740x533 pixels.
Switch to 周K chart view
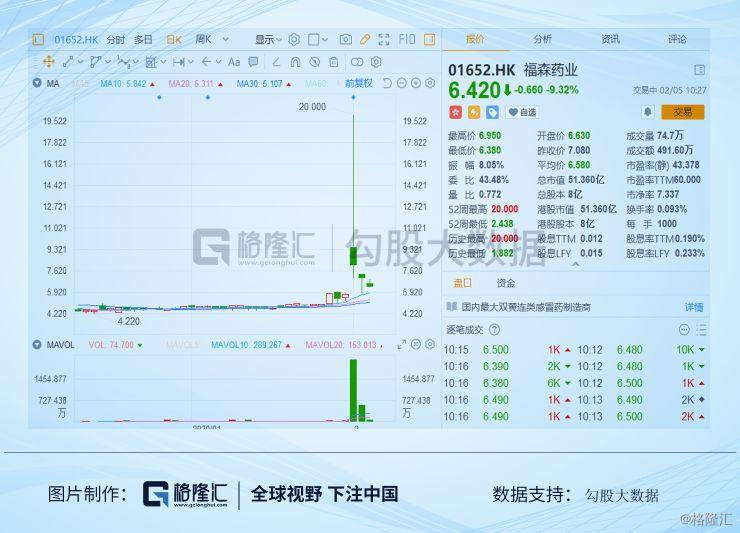click(x=204, y=39)
